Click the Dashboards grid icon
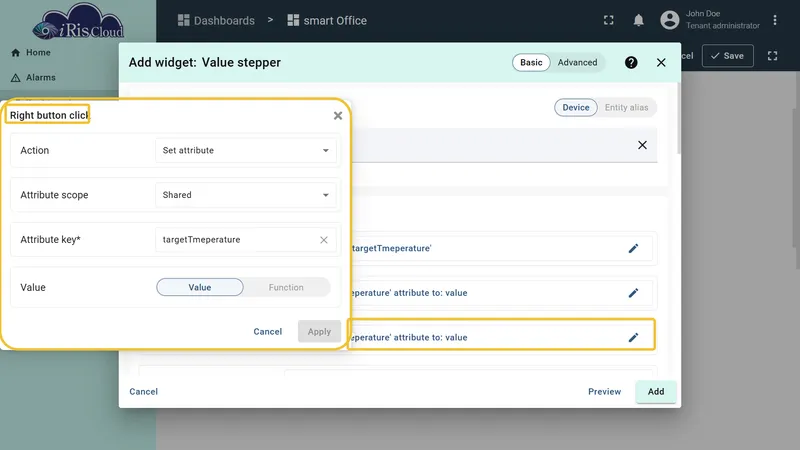Image resolution: width=800 pixels, height=450 pixels. (x=183, y=20)
